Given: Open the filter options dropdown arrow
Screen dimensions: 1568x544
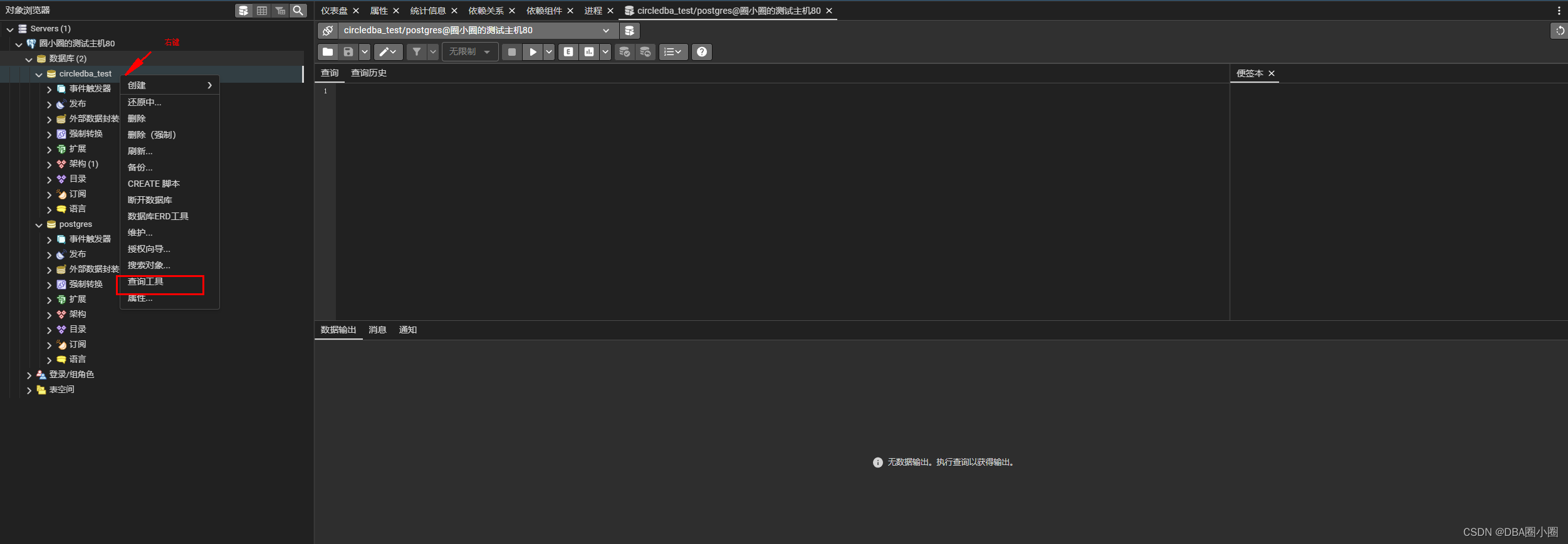Looking at the screenshot, I should [x=433, y=52].
